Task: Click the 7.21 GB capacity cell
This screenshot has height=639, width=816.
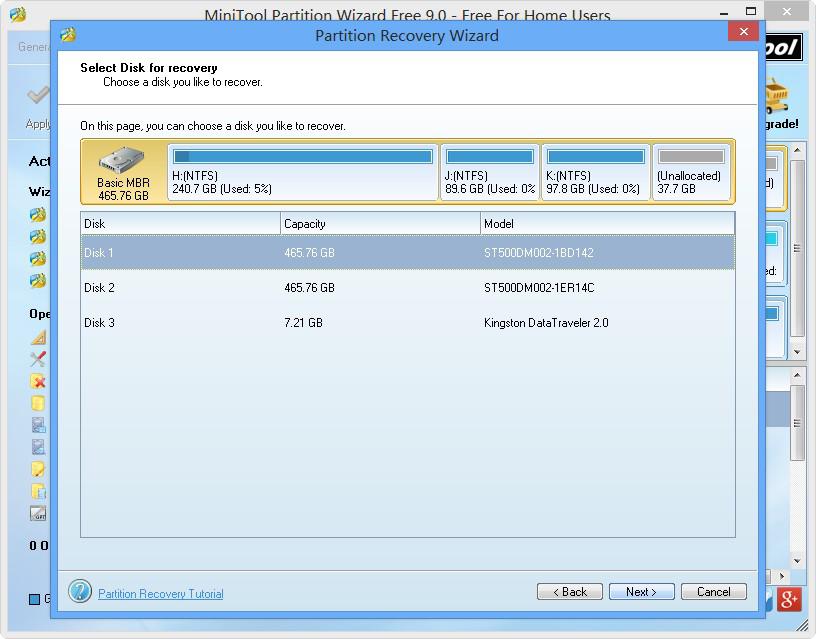Action: [303, 323]
